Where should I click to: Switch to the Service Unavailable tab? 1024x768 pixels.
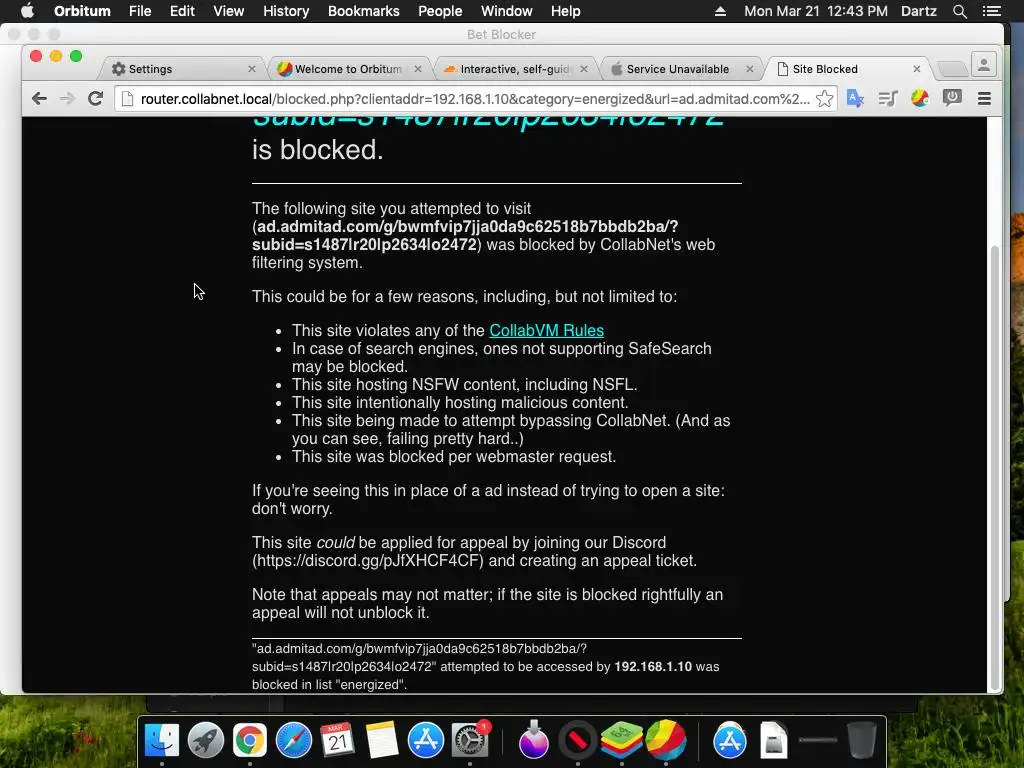679,69
